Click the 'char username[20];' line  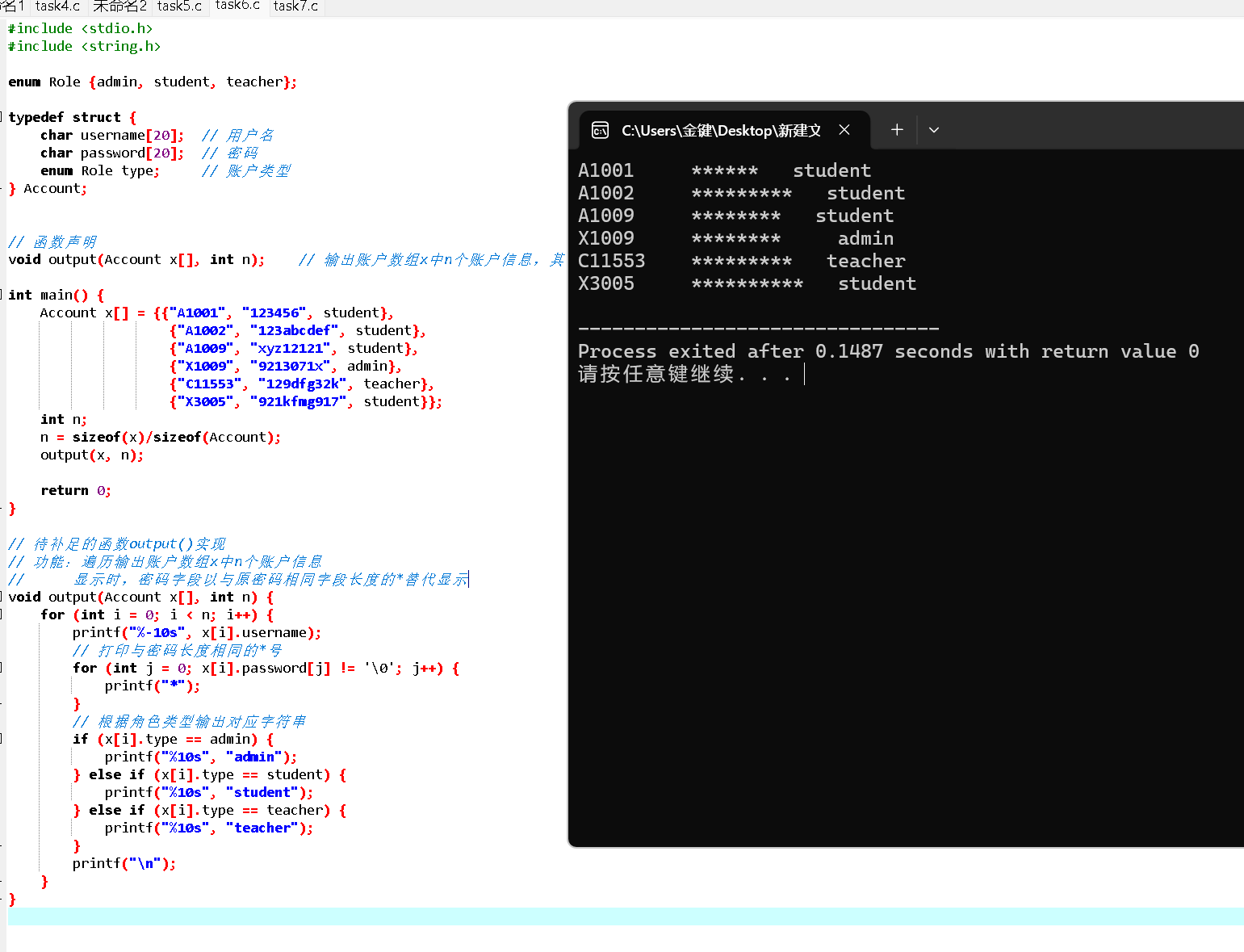[x=112, y=135]
